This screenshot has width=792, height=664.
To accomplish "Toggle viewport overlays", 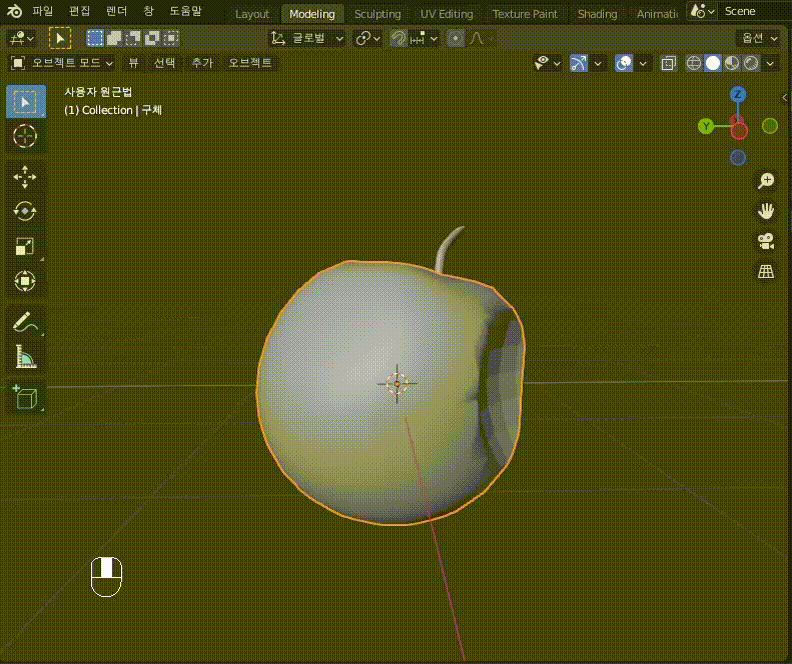I will [624, 63].
